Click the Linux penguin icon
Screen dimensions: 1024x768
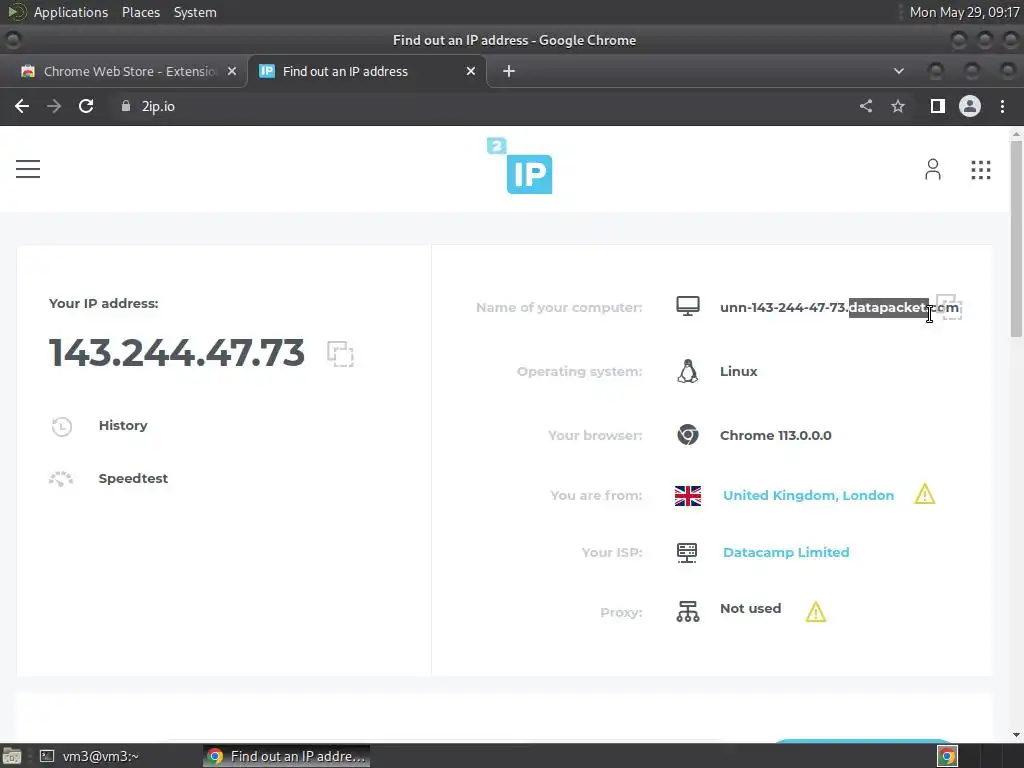pos(687,371)
